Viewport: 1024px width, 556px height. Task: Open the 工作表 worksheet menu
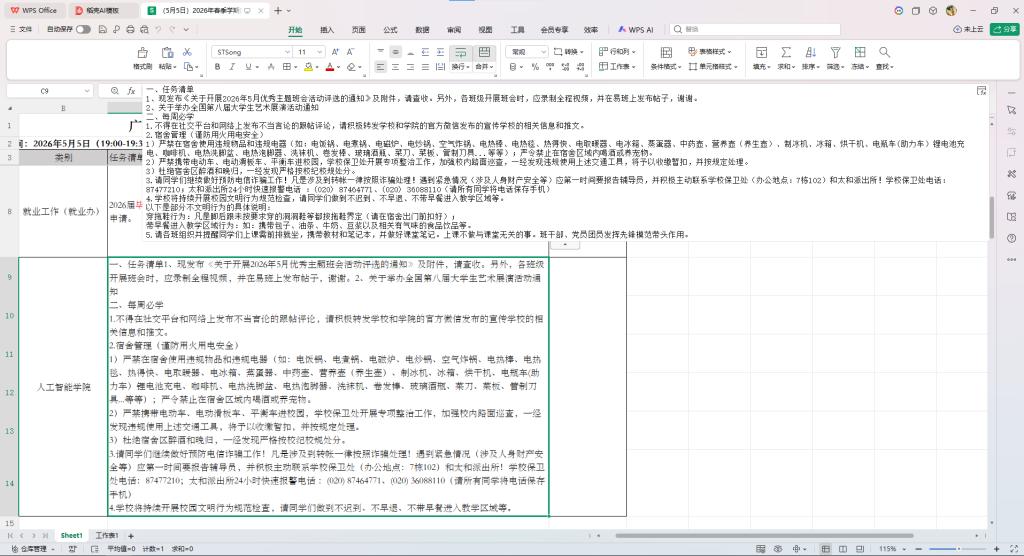(x=617, y=67)
